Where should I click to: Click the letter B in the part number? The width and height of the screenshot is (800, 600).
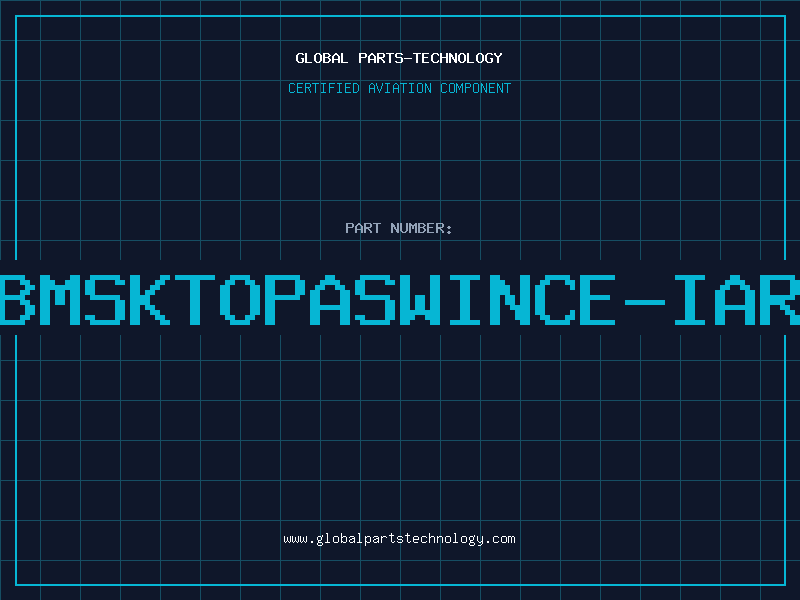pos(17,298)
